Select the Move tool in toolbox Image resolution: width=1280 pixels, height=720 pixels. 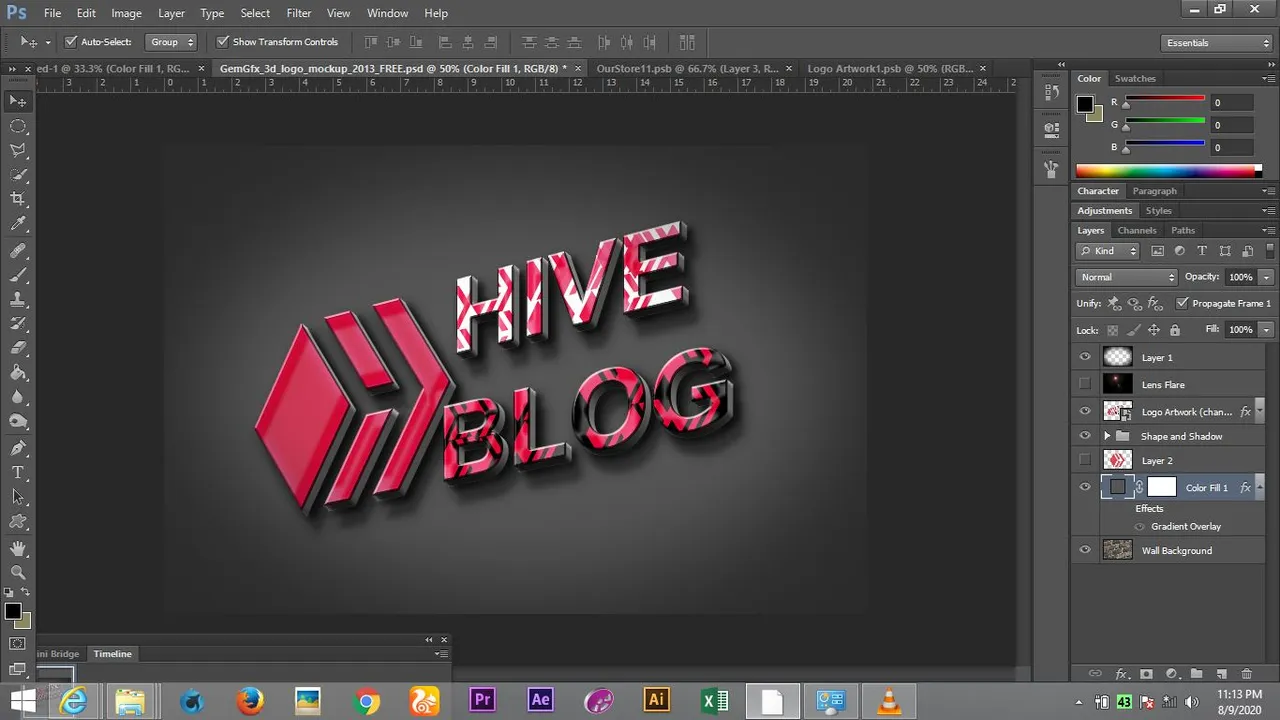18,101
